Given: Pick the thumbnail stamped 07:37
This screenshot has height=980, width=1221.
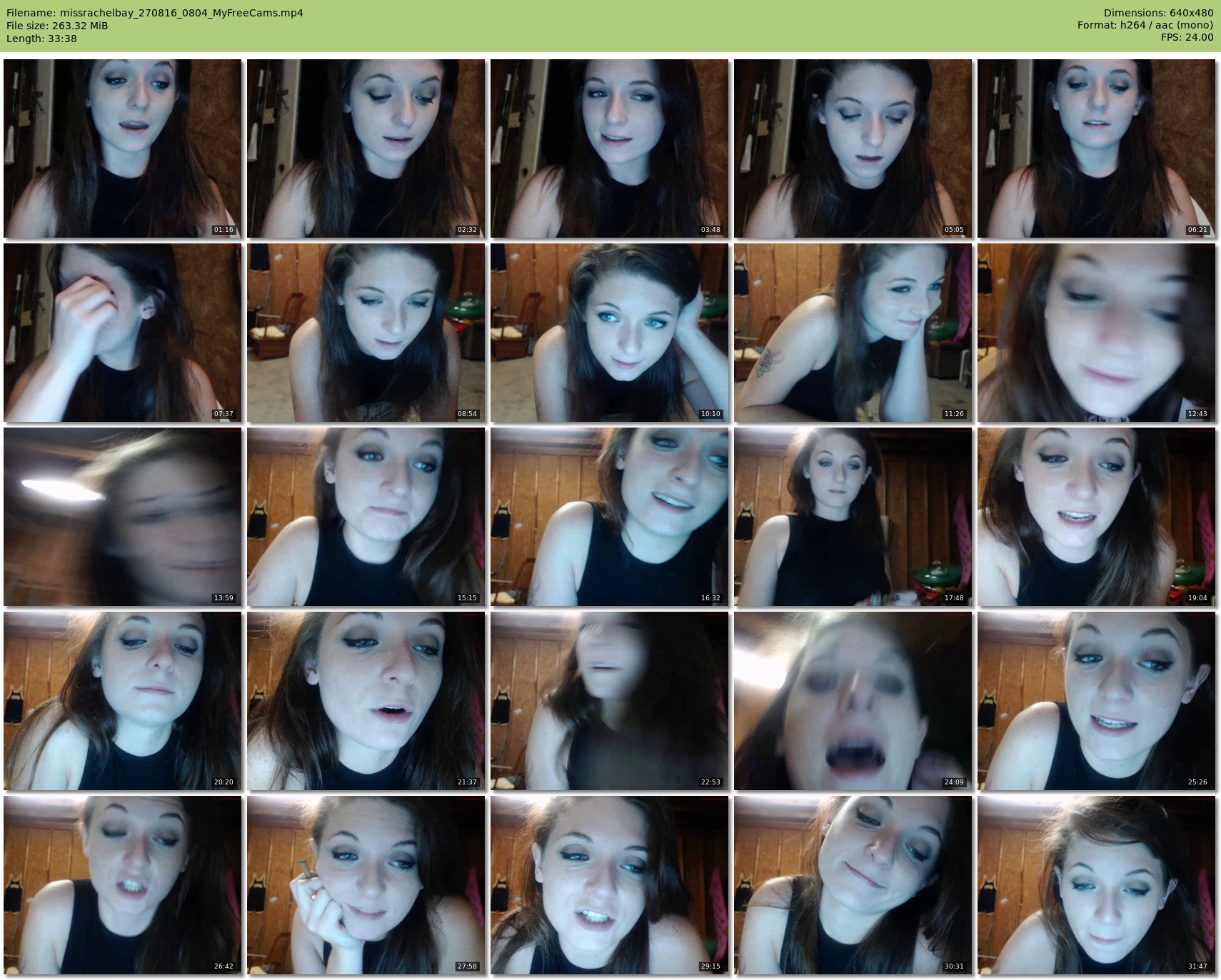Looking at the screenshot, I should 122,333.
